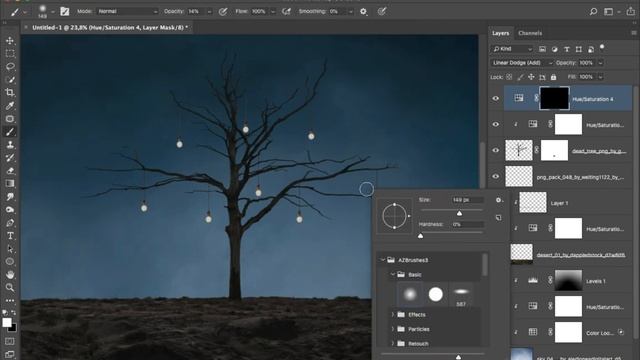Open the Layers panel options menu
This screenshot has width=640, height=360.
pyautogui.click(x=633, y=33)
